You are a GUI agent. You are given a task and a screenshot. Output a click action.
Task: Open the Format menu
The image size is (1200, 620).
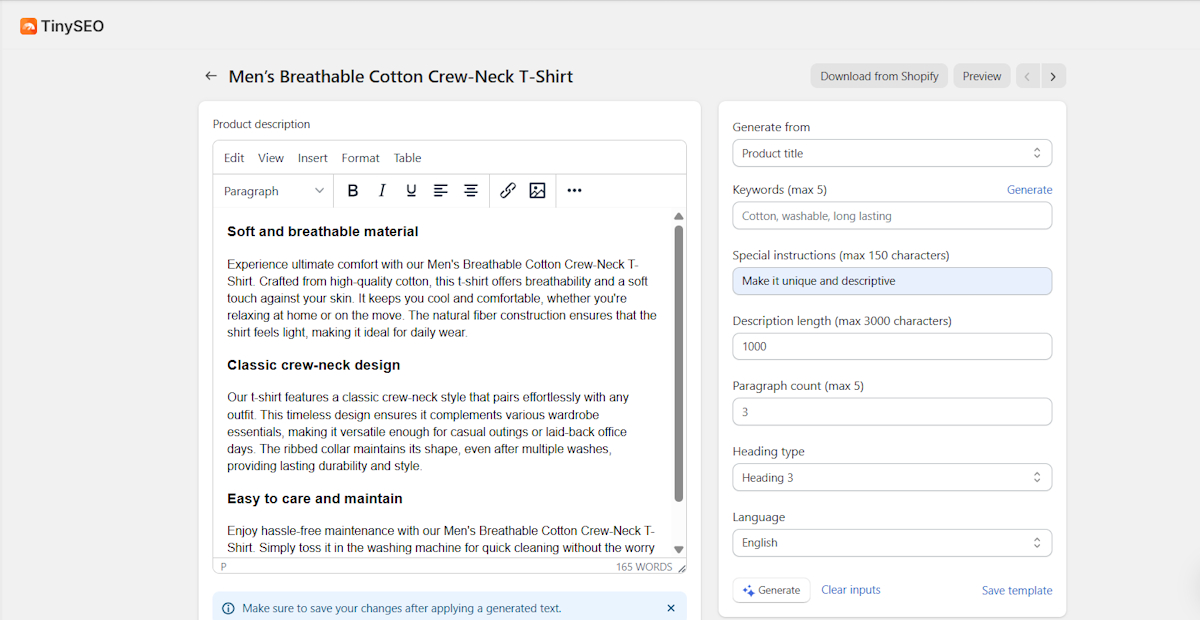click(x=360, y=158)
